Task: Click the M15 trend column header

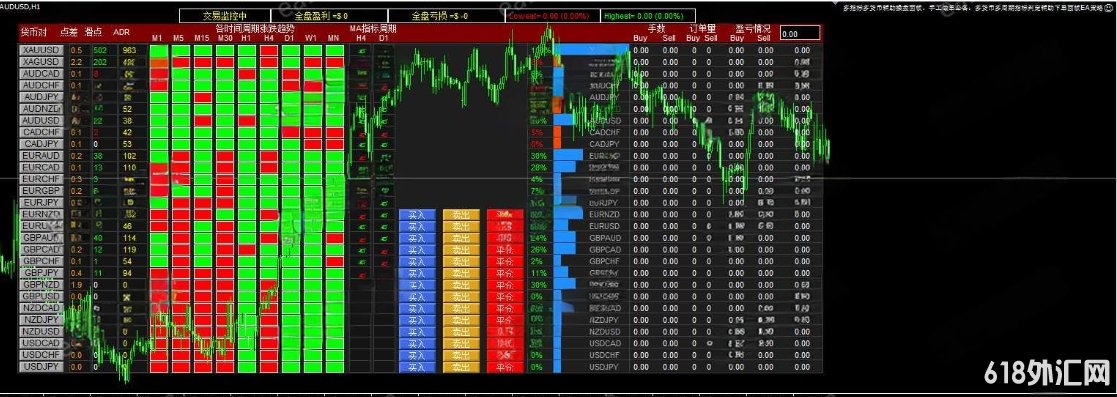Action: click(x=202, y=38)
